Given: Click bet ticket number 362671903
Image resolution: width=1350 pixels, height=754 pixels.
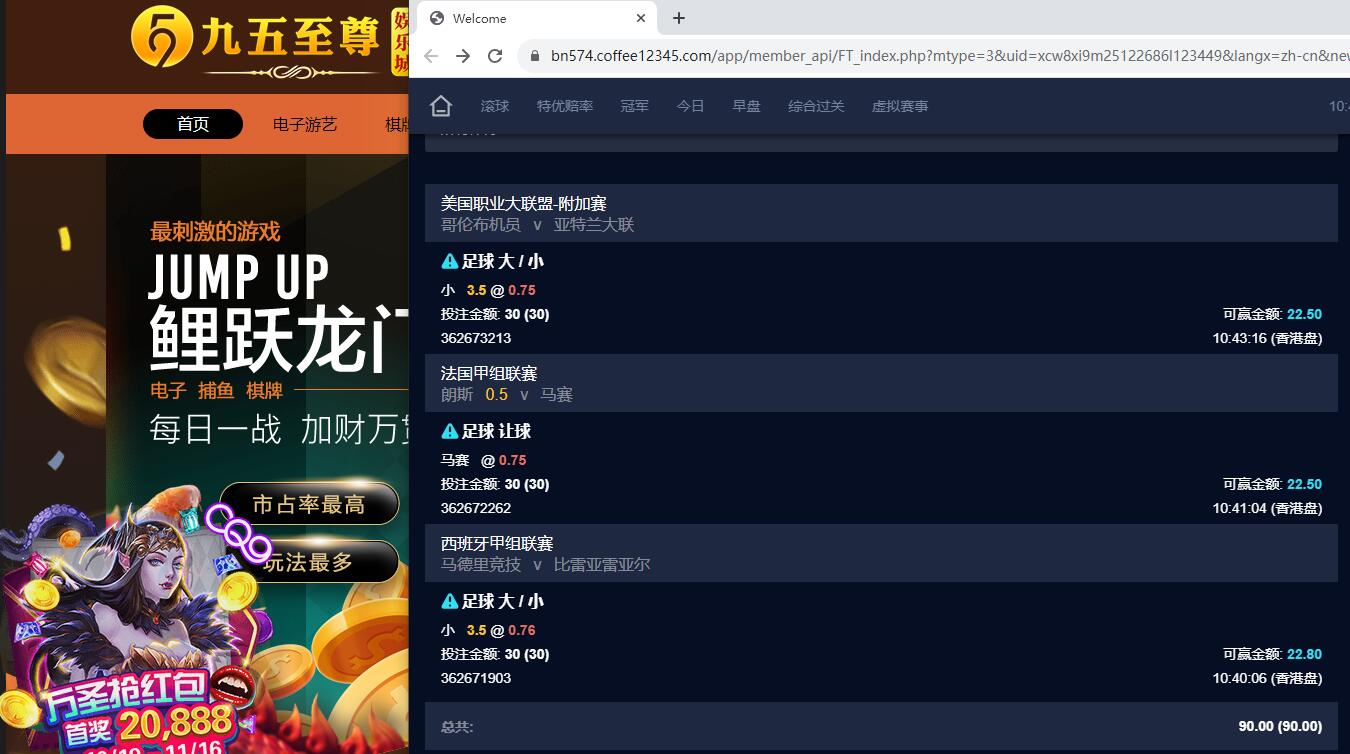Looking at the screenshot, I should coord(476,678).
